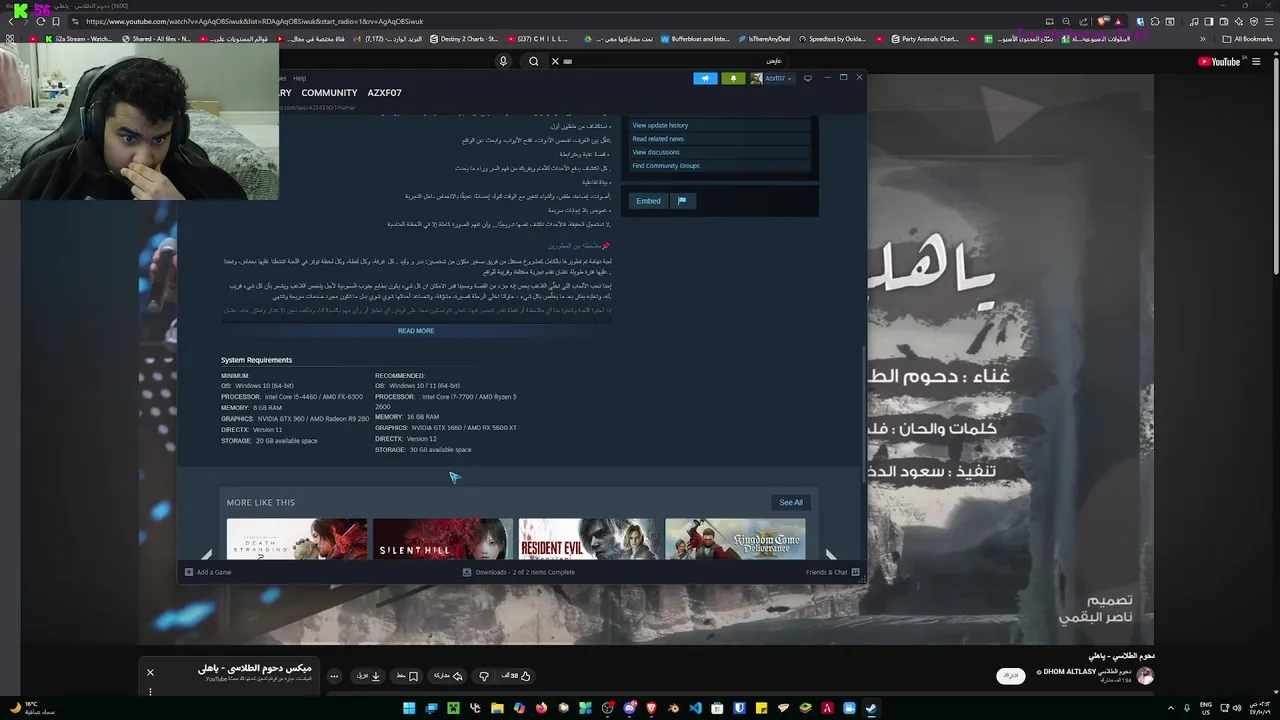Click See All in More Like This
This screenshot has height=720, width=1280.
pos(791,503)
